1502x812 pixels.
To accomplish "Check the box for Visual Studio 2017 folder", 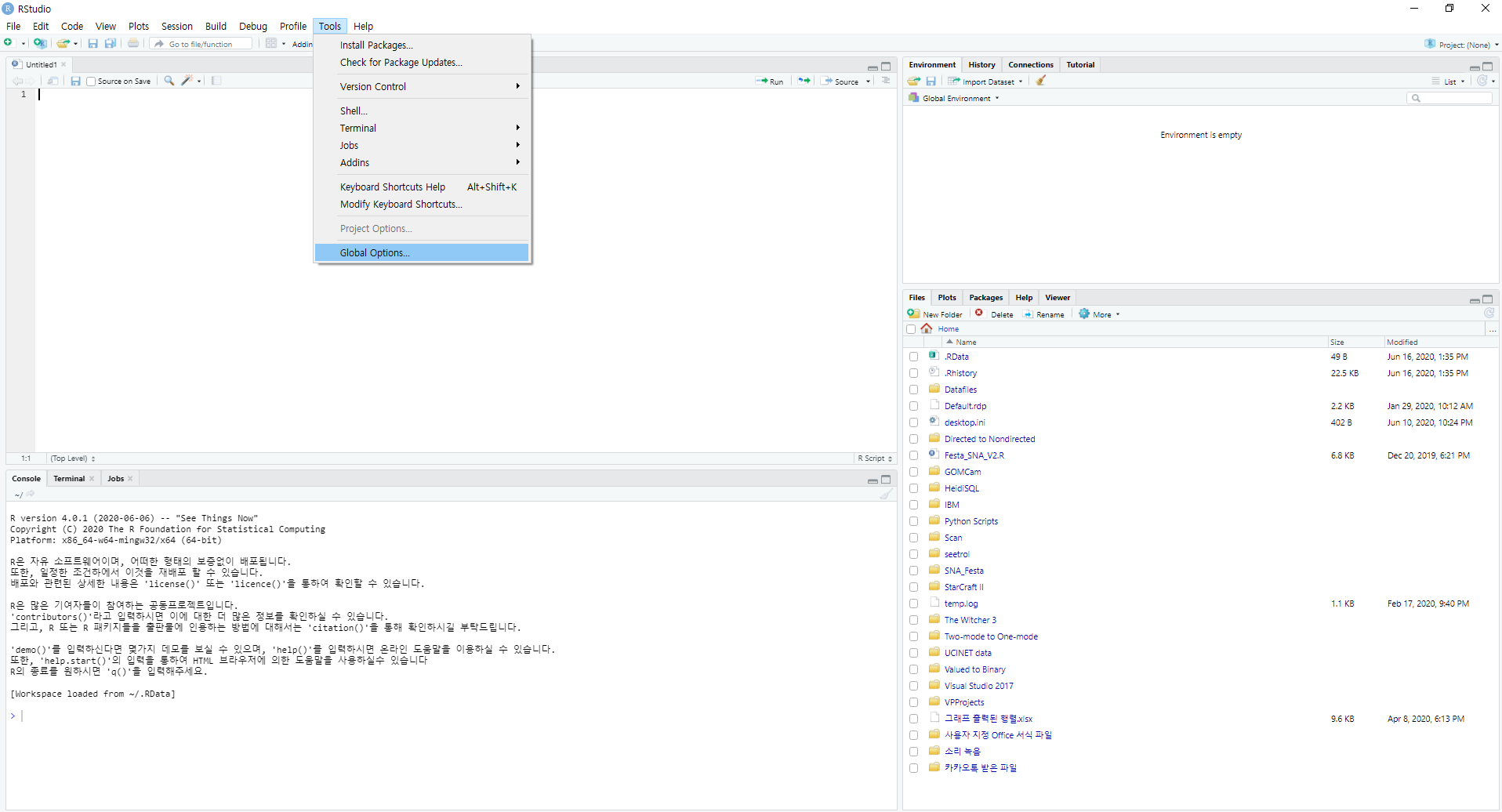I will 913,686.
